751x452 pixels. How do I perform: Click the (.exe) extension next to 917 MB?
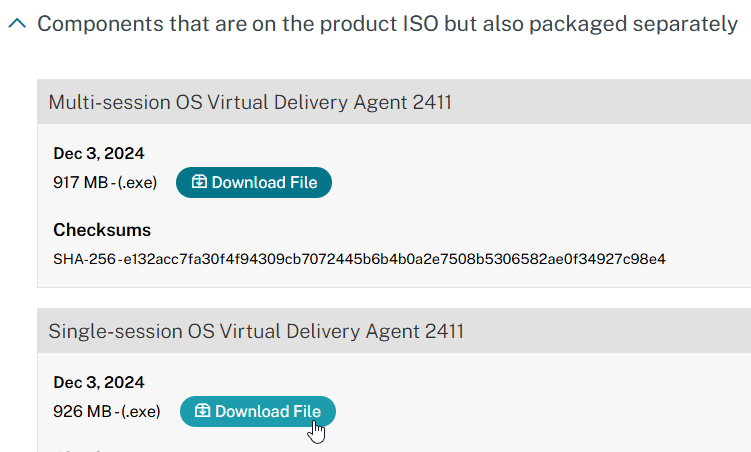pyautogui.click(x=137, y=182)
